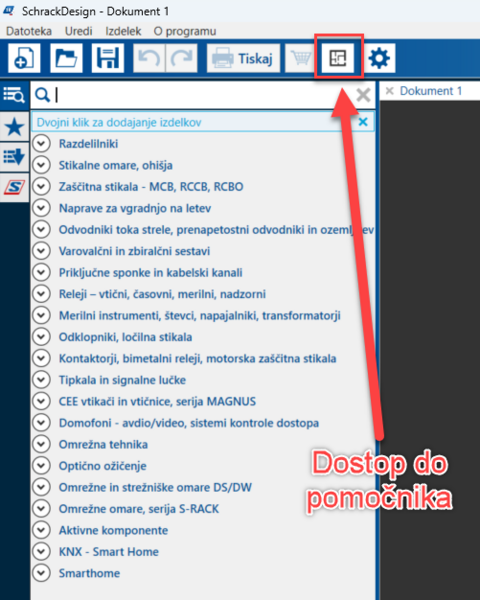Expand Kontaktorji, bimetalni releji chevron
This screenshot has width=480, height=600.
[x=41, y=358]
